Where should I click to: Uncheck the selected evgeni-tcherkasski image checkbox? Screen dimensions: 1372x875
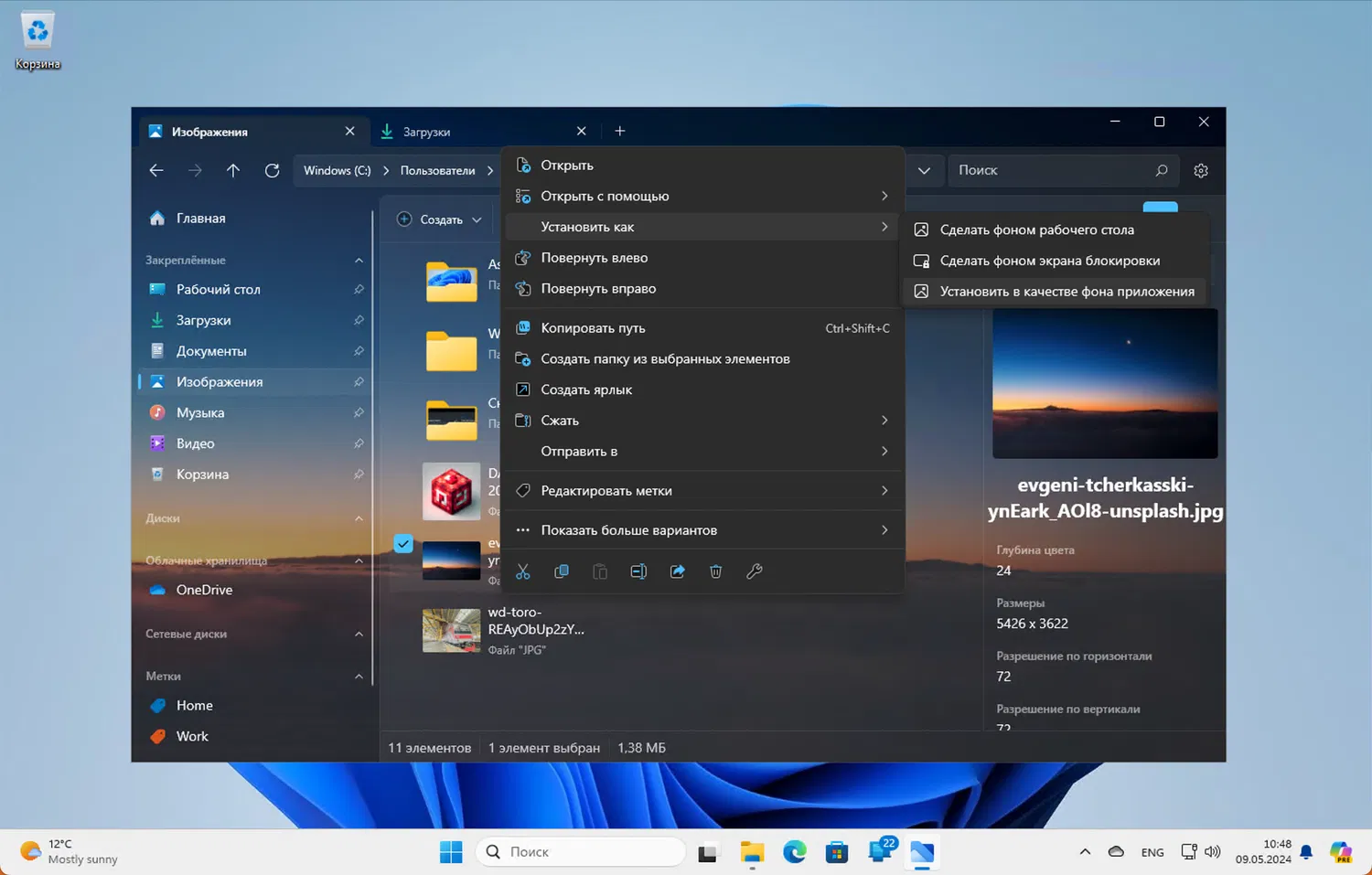click(403, 544)
